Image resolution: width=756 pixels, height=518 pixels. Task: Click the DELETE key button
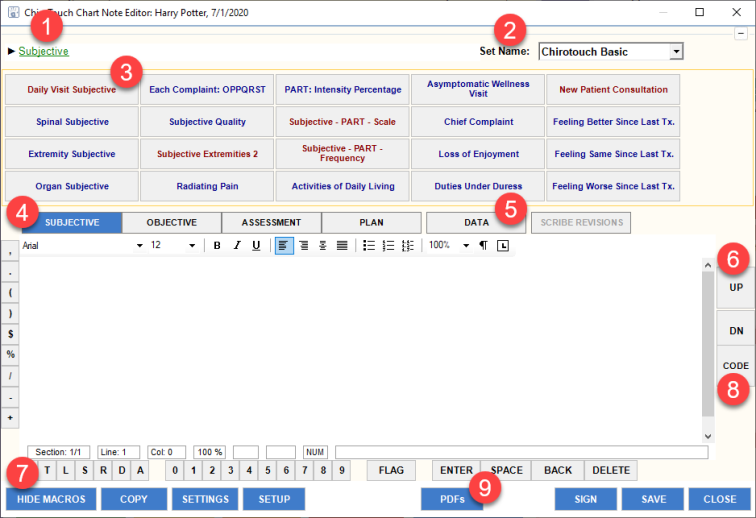pyautogui.click(x=611, y=470)
